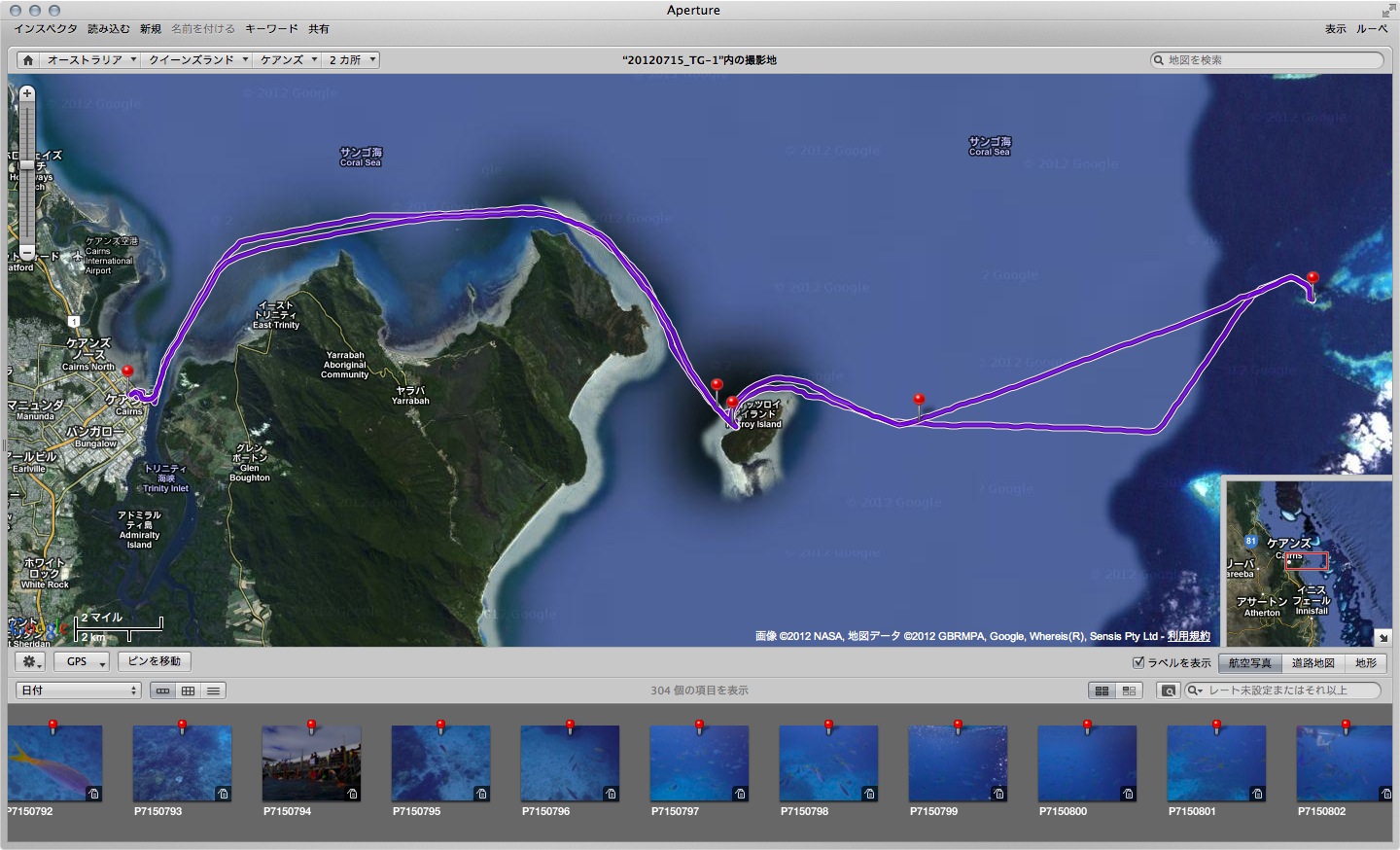Open the filter HUD icon beside the search field
This screenshot has width=1400, height=850.
1168,691
